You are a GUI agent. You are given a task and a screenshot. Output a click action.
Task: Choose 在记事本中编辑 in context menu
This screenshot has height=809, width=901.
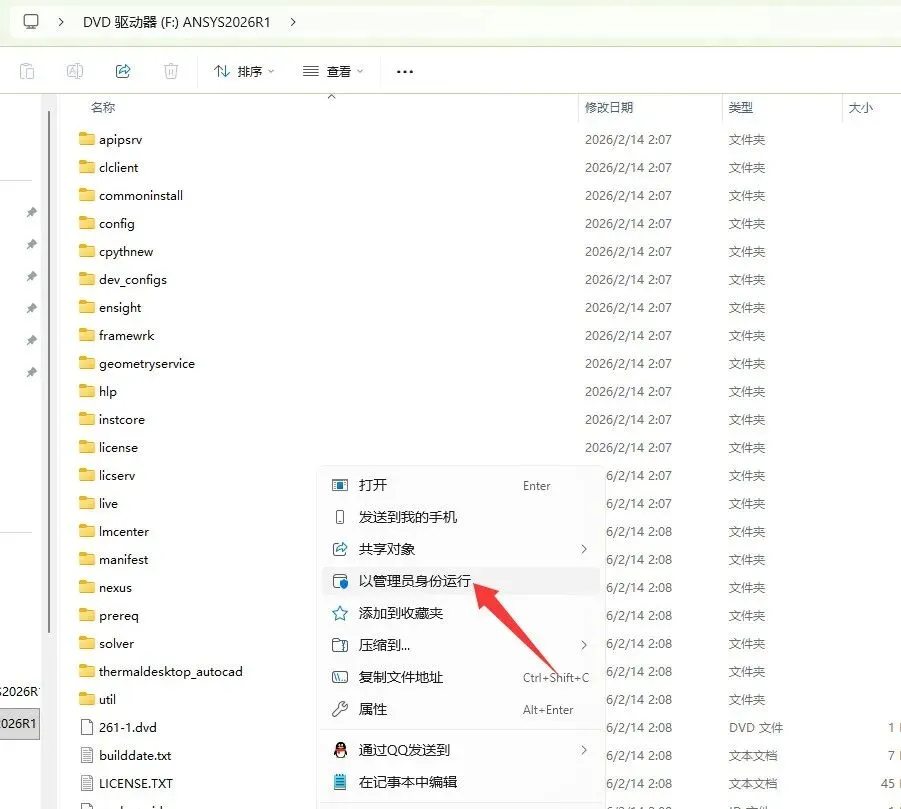[461, 782]
